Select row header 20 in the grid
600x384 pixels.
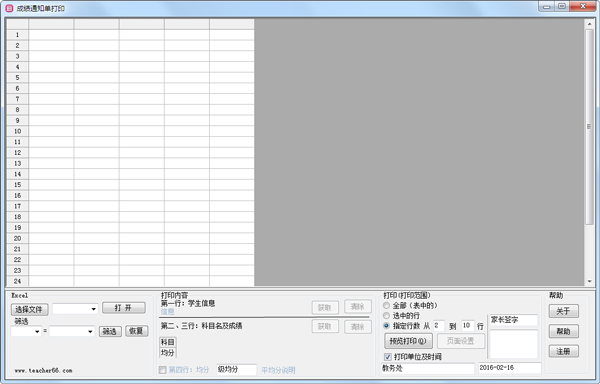[x=18, y=238]
